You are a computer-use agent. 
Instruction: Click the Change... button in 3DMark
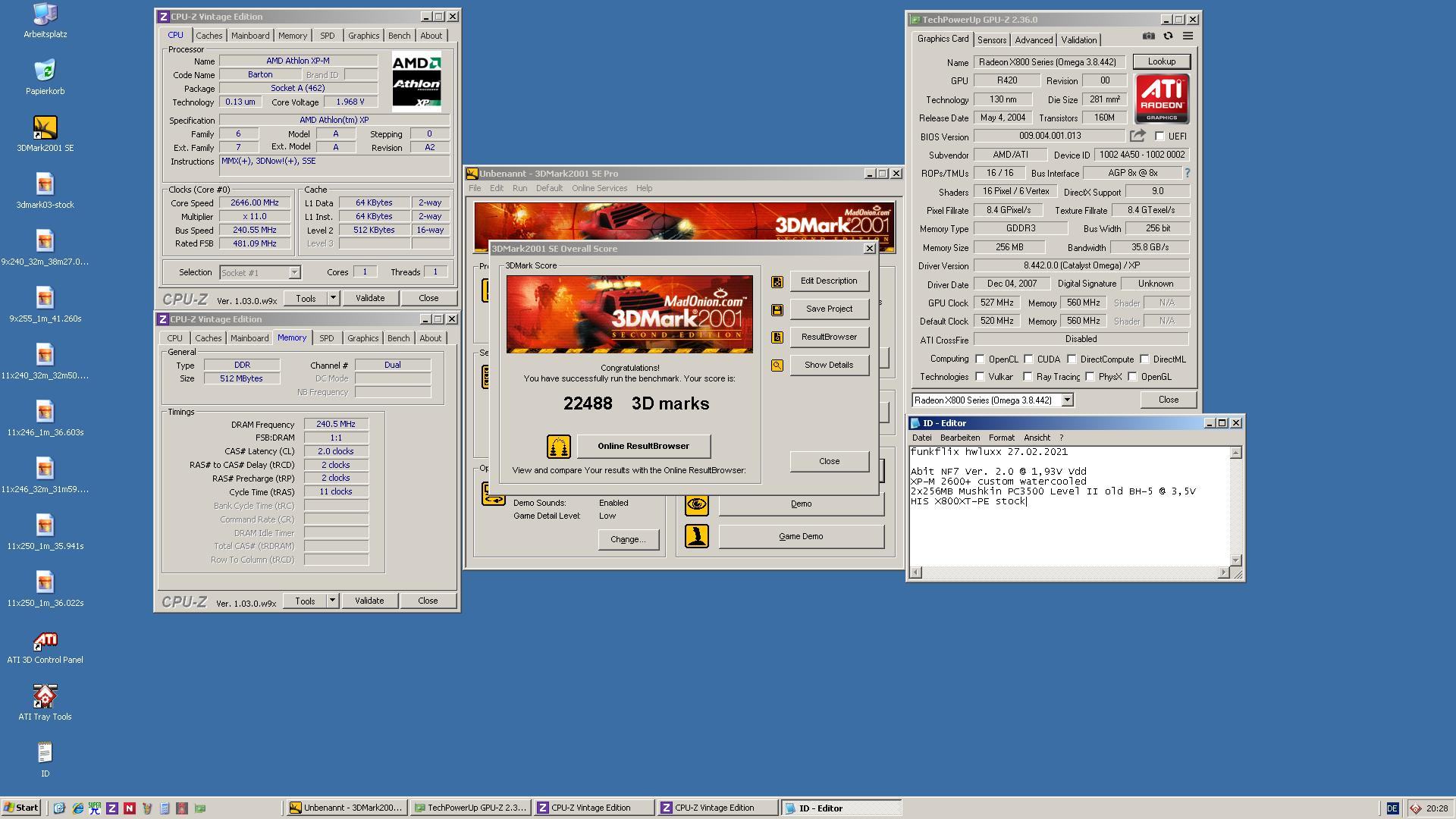click(x=628, y=539)
